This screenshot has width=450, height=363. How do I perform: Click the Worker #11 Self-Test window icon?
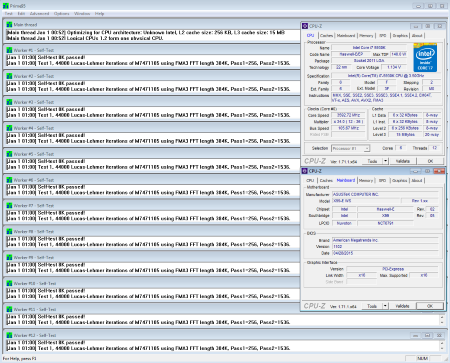coord(9,309)
